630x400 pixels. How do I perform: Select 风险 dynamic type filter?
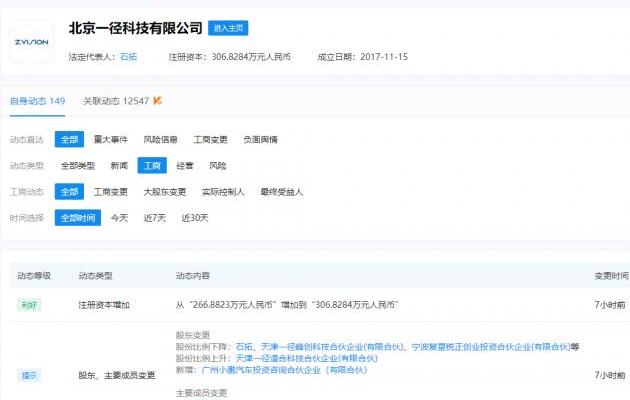pos(218,165)
